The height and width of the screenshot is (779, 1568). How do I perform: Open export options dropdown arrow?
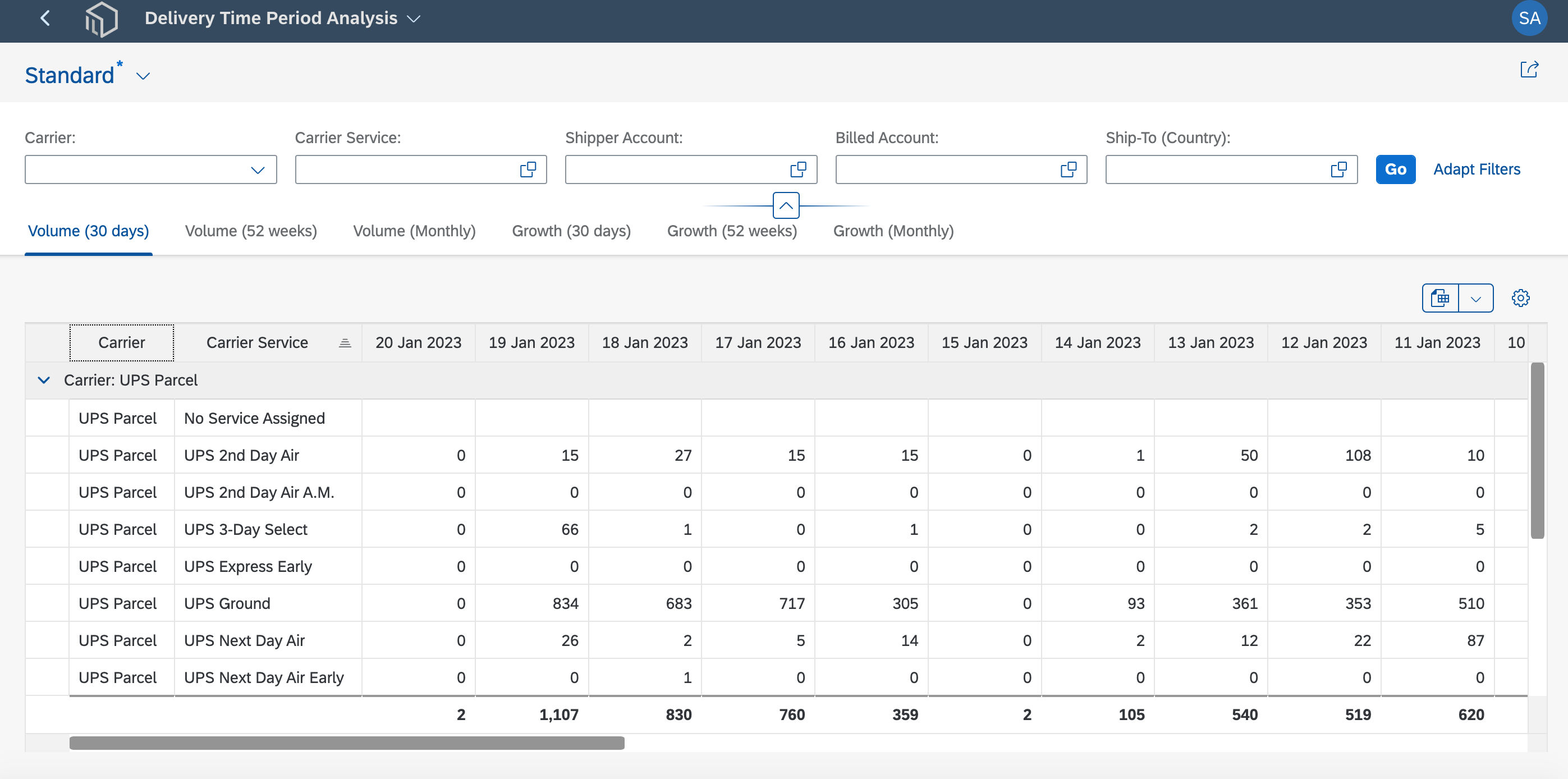(x=1475, y=298)
